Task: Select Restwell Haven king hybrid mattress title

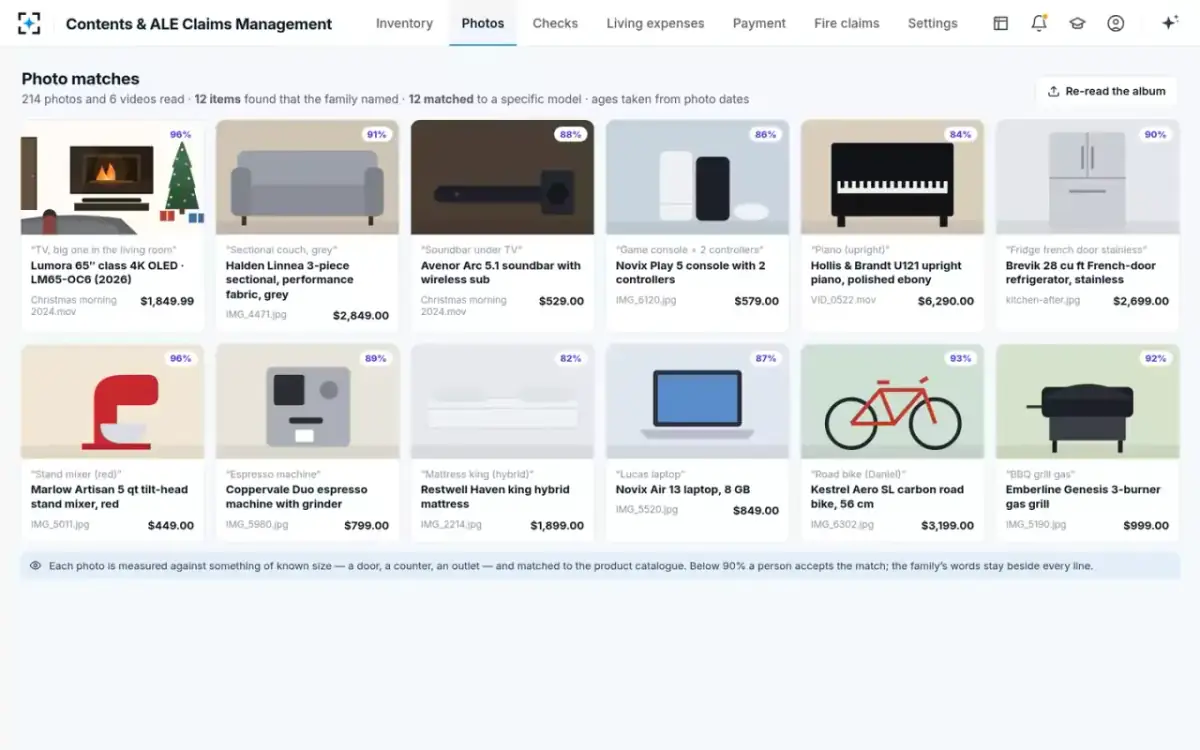Action: coord(495,497)
